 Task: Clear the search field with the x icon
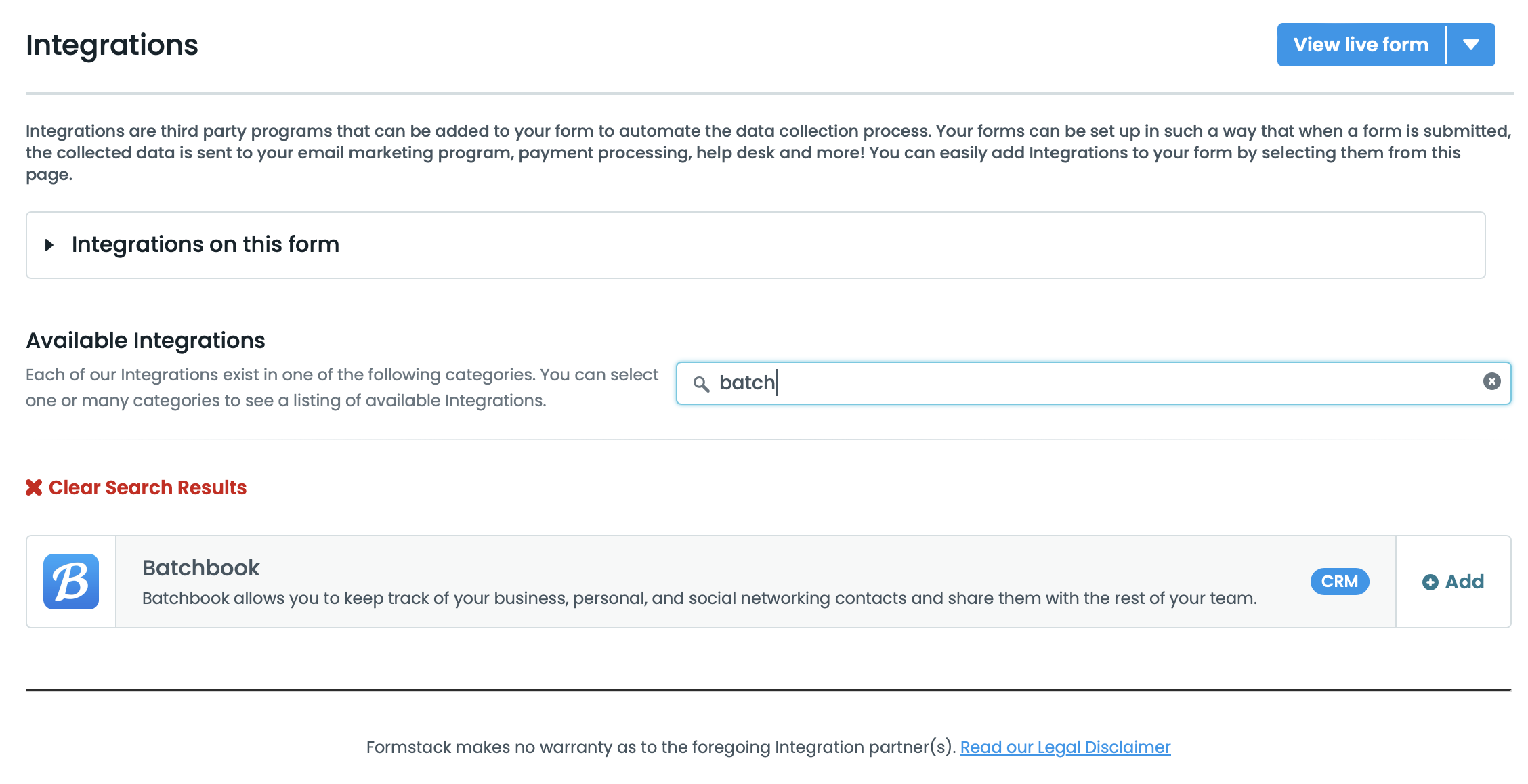(1491, 381)
